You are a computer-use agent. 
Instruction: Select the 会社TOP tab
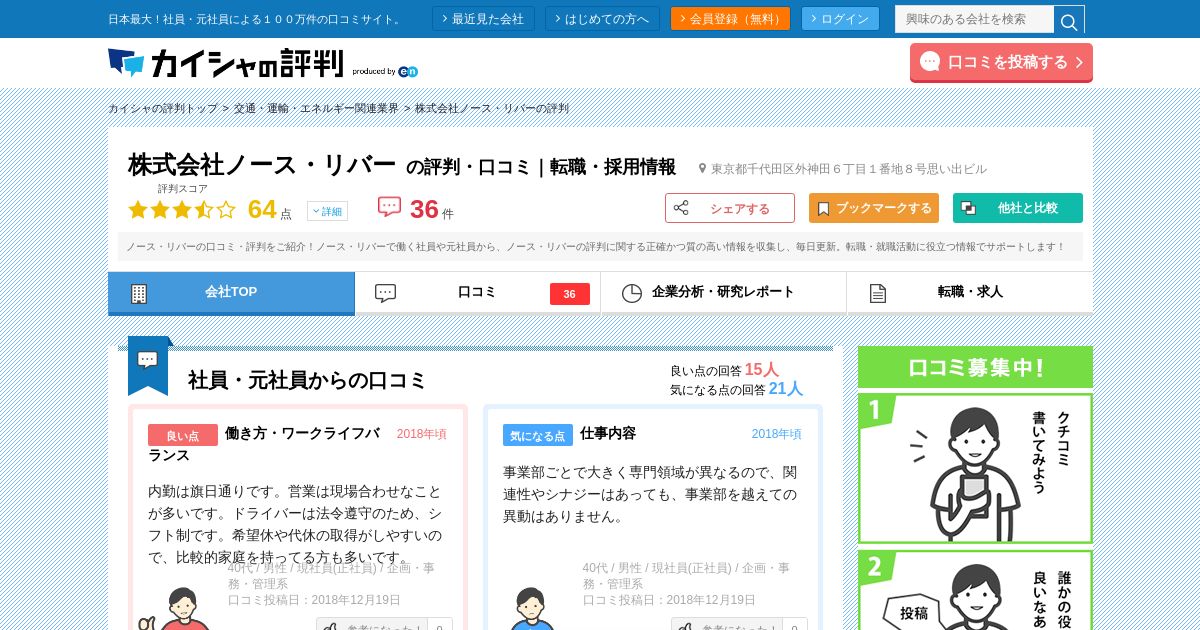tap(231, 293)
